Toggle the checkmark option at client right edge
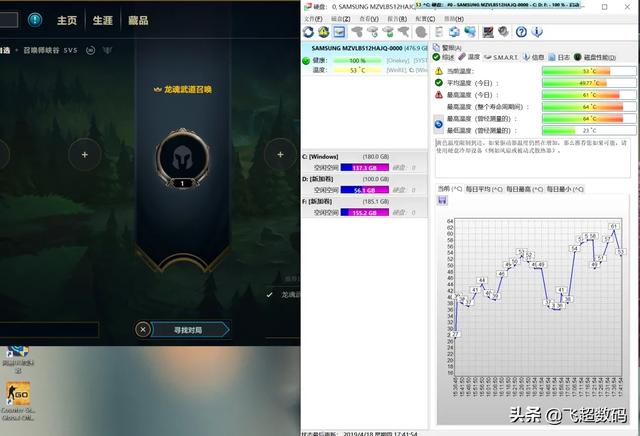Image resolution: width=640 pixels, height=436 pixels. [269, 294]
